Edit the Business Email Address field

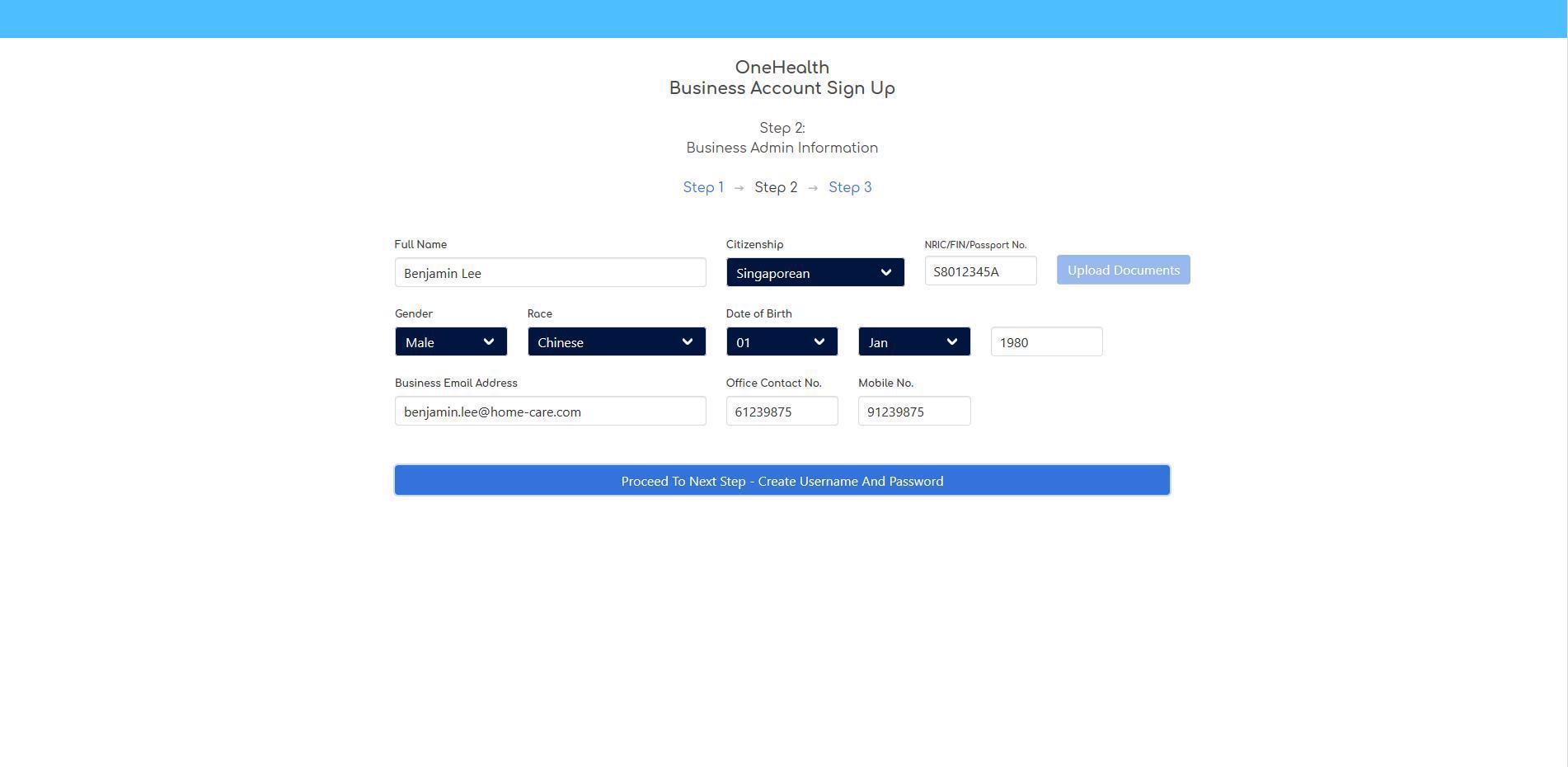coord(550,411)
